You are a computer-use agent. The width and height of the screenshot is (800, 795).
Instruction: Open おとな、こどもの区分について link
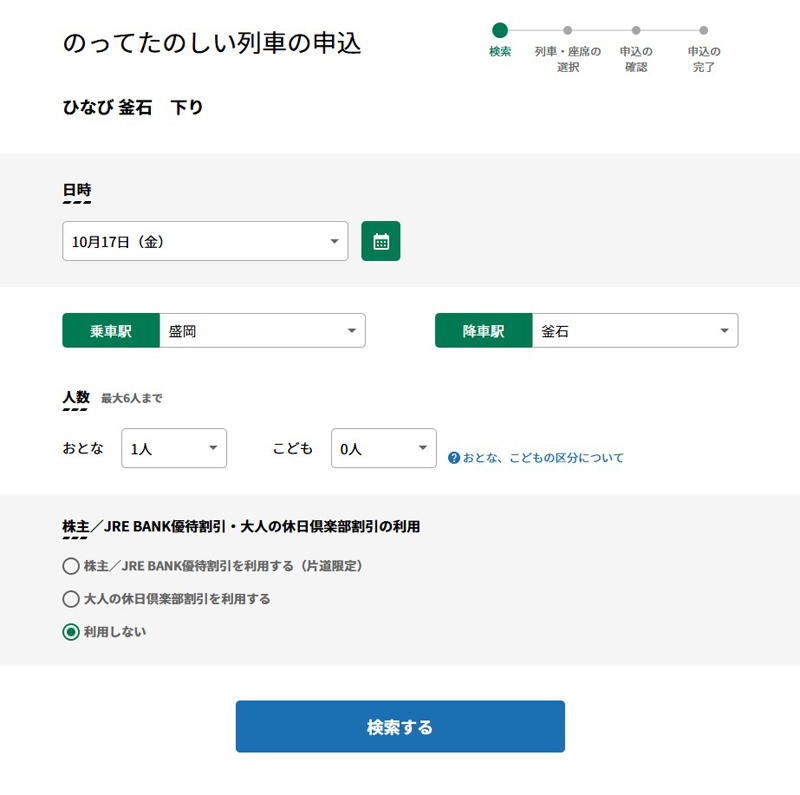(542, 458)
